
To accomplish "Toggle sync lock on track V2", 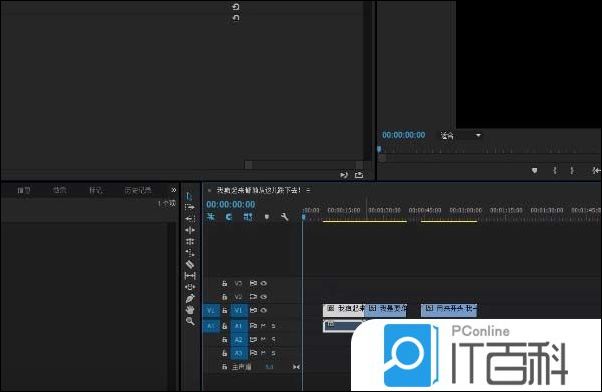I will pyautogui.click(x=253, y=297).
